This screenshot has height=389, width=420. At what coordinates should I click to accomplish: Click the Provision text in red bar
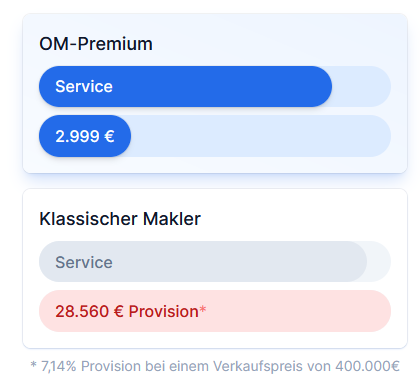click(x=163, y=312)
